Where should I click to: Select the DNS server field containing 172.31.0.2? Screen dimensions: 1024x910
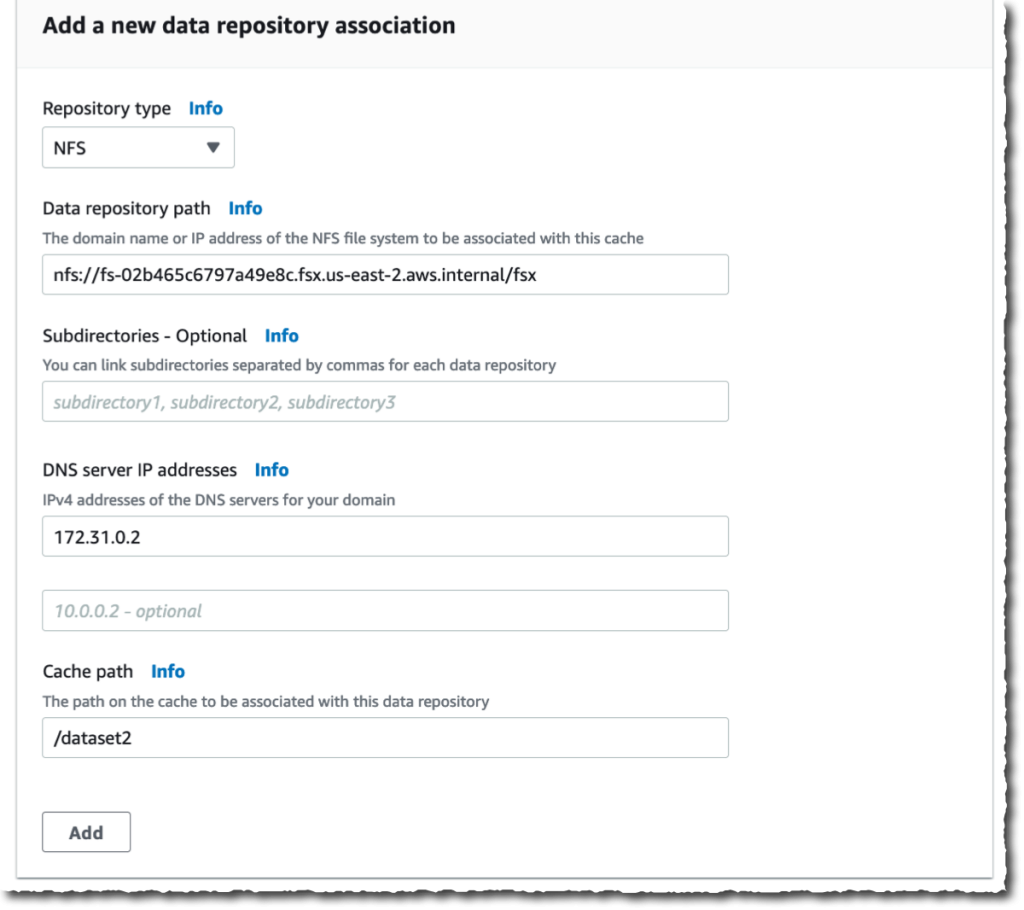click(x=385, y=536)
